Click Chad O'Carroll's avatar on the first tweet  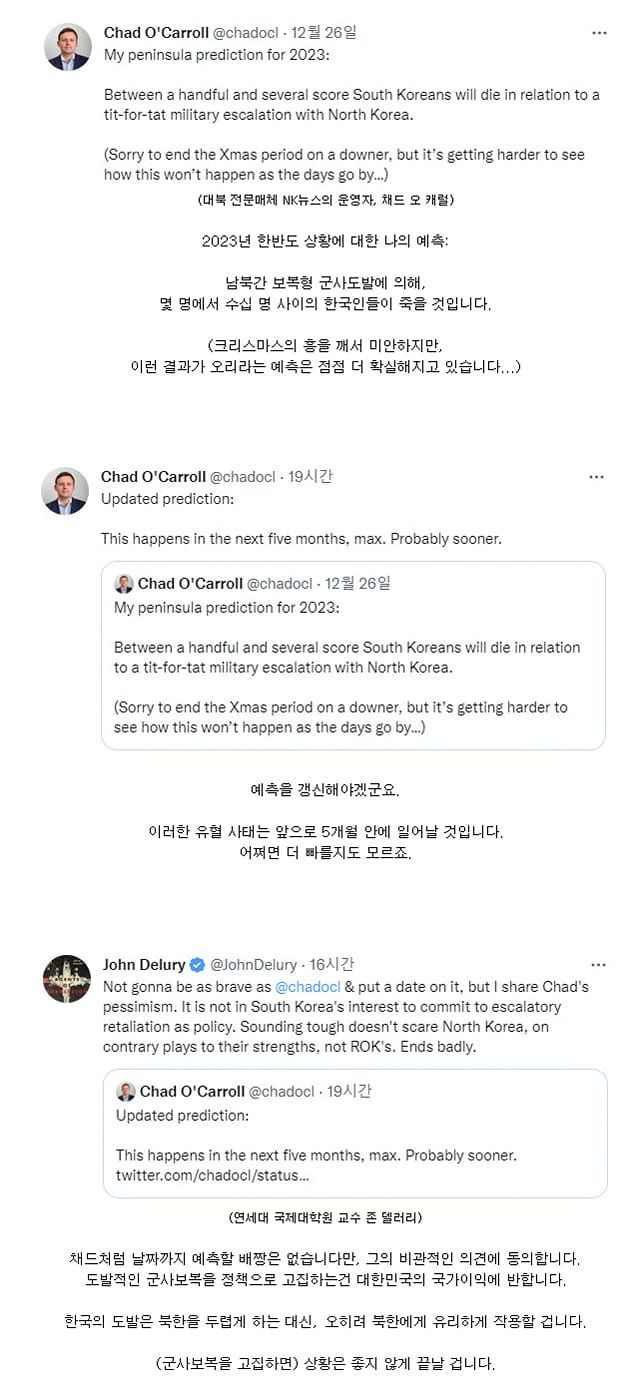[x=68, y=47]
